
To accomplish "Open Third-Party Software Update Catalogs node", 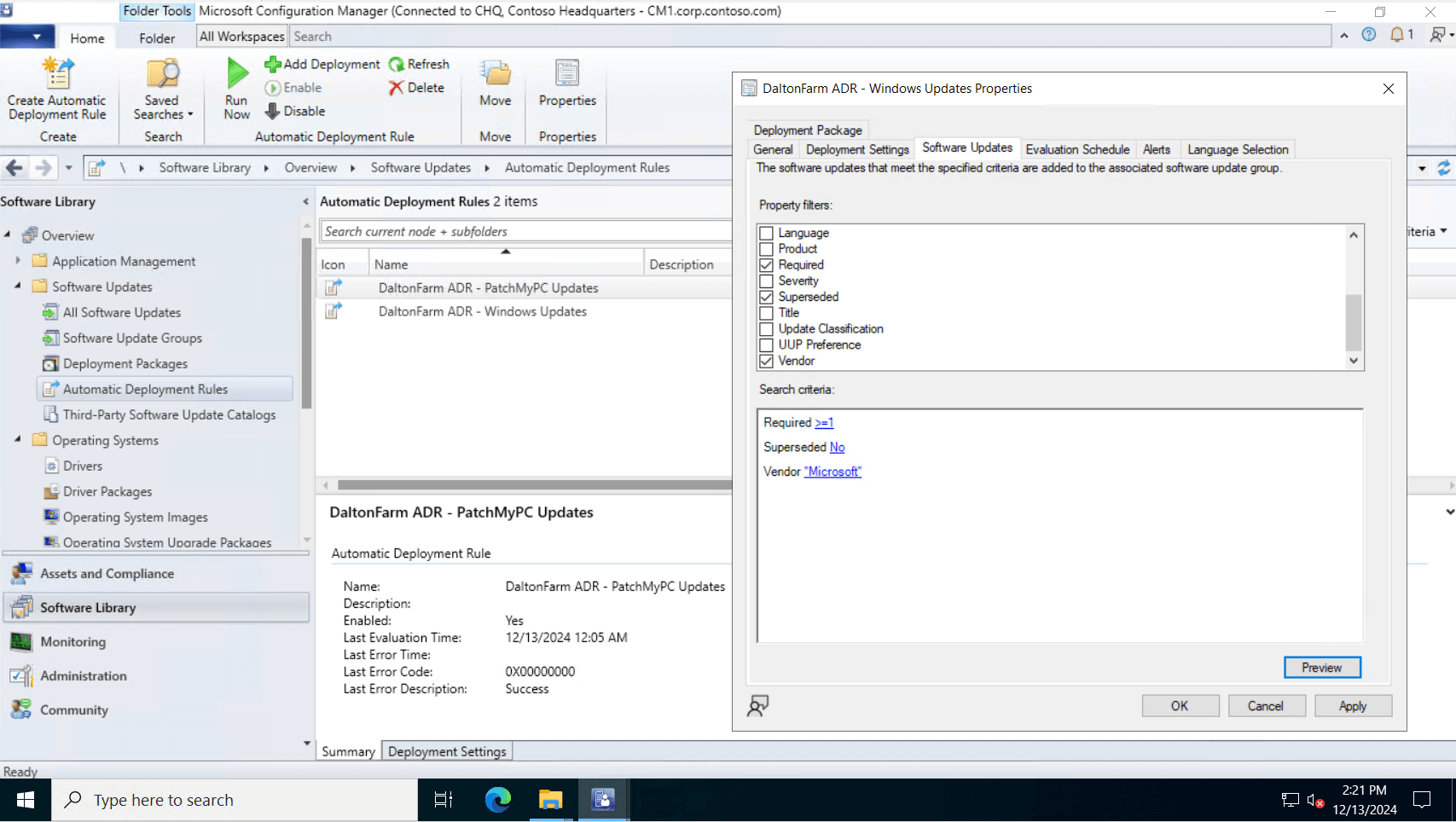I will click(169, 414).
